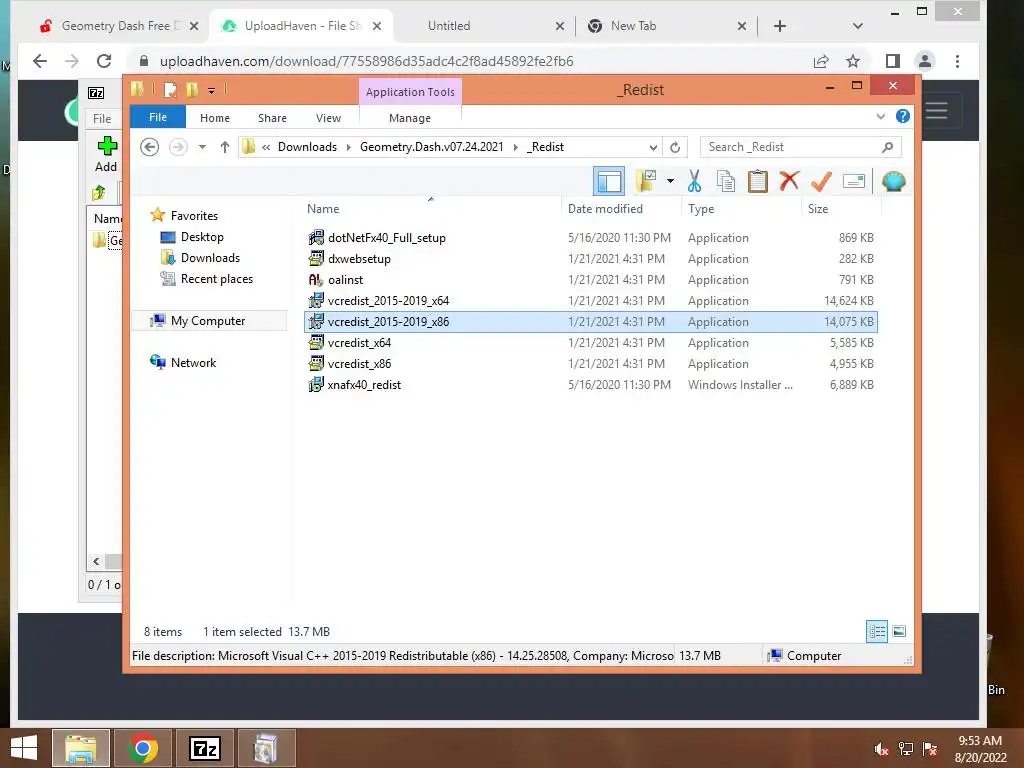Click the Paste clipboard icon
The width and height of the screenshot is (1024, 768).
coord(758,181)
